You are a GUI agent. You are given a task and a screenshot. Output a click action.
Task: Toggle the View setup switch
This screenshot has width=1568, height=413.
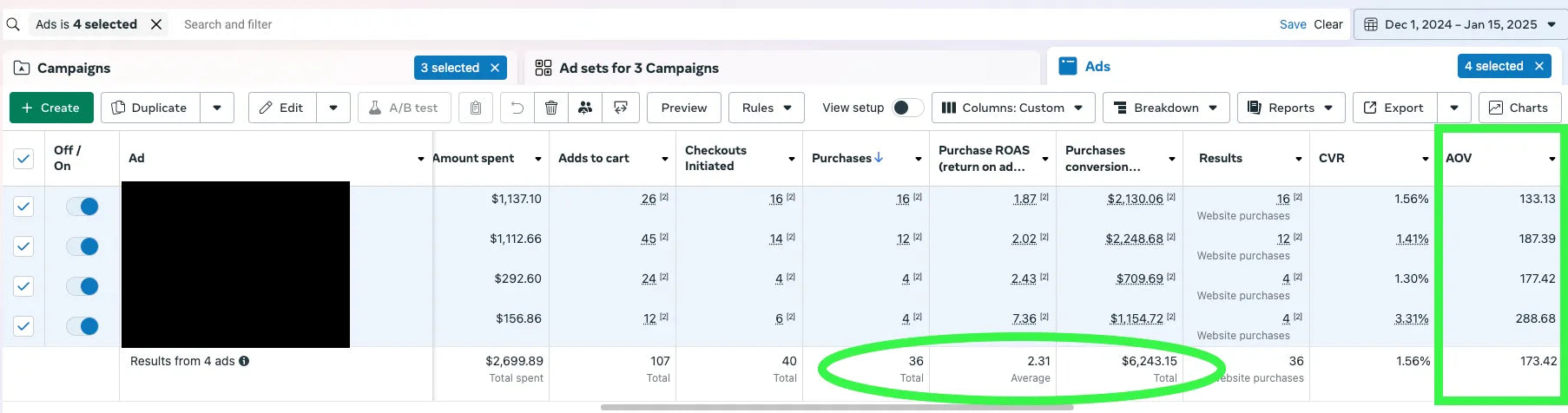click(x=907, y=108)
